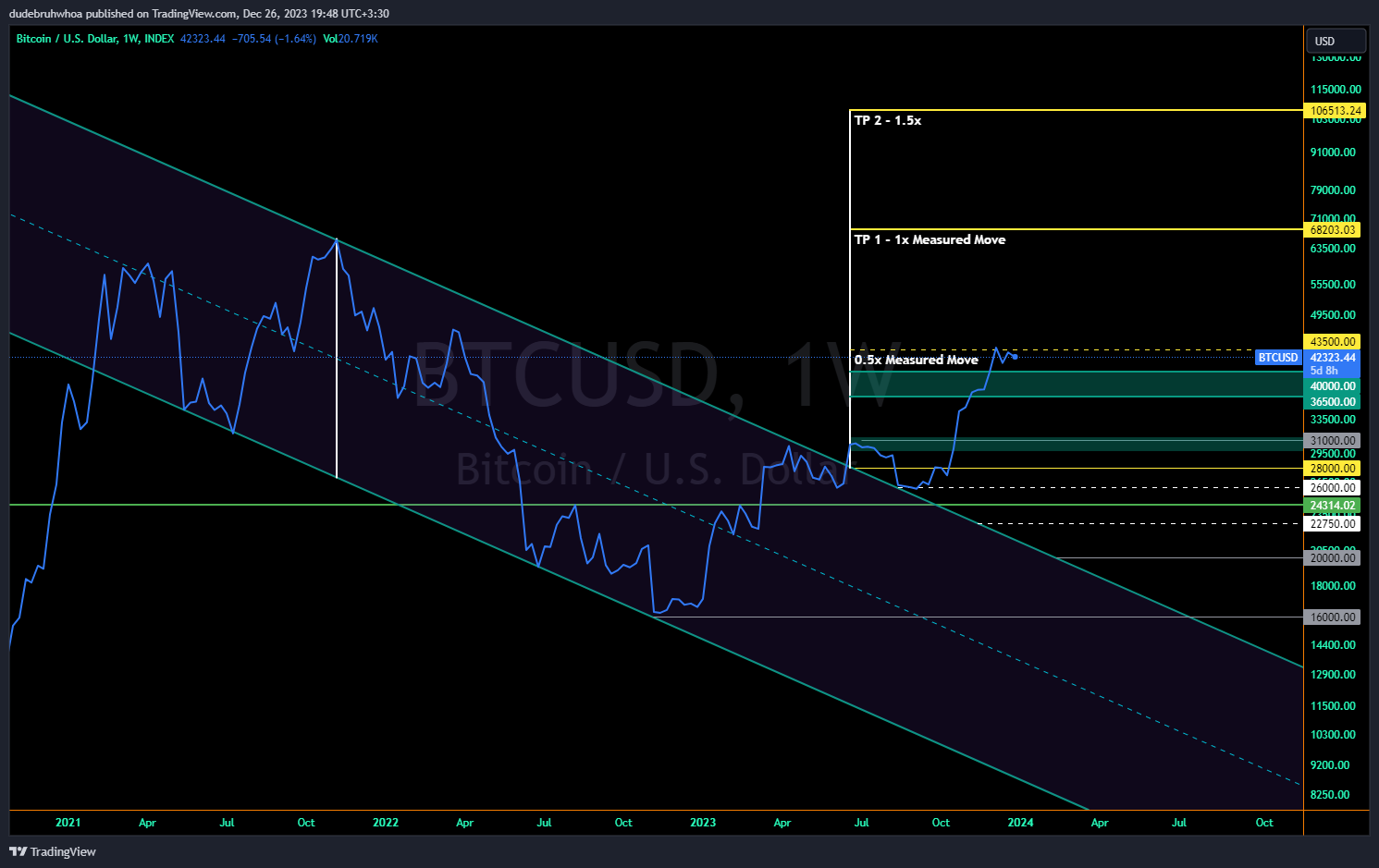This screenshot has height=868, width=1379.
Task: Click the 24314.02 green price label
Action: coord(1333,506)
